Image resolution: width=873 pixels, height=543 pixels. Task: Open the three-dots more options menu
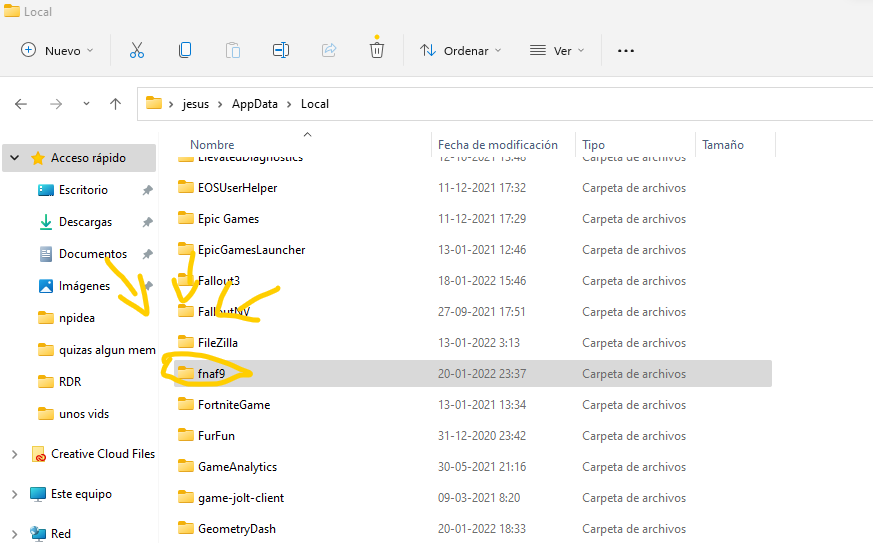point(626,51)
